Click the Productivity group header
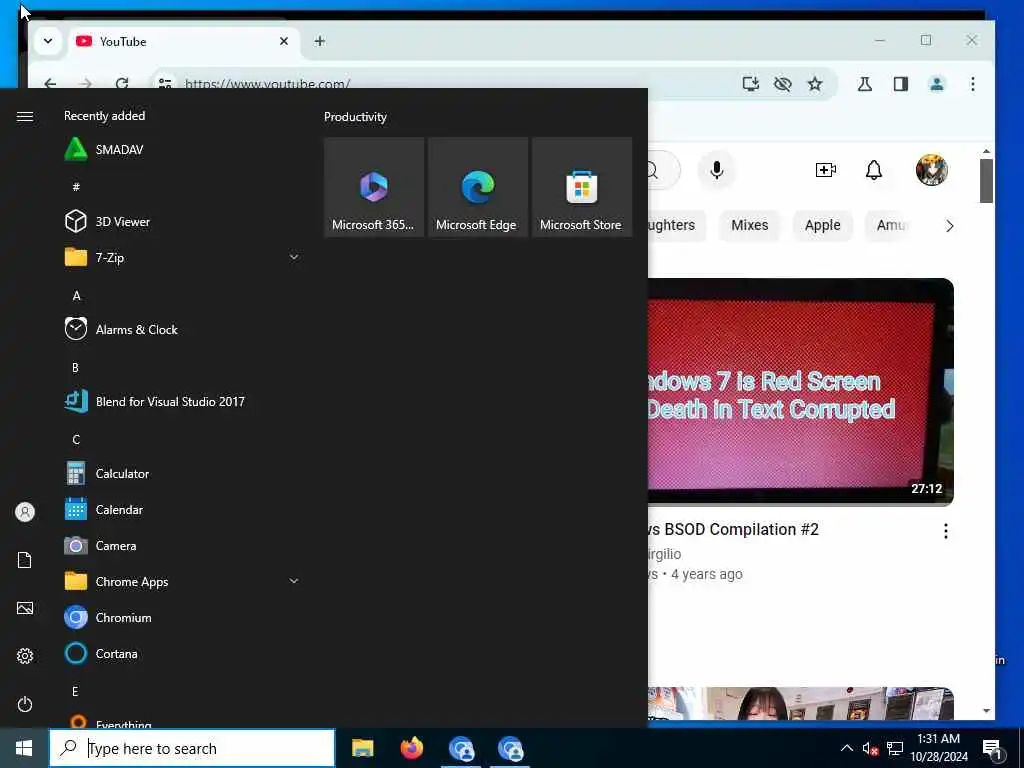The height and width of the screenshot is (768, 1024). 355,117
